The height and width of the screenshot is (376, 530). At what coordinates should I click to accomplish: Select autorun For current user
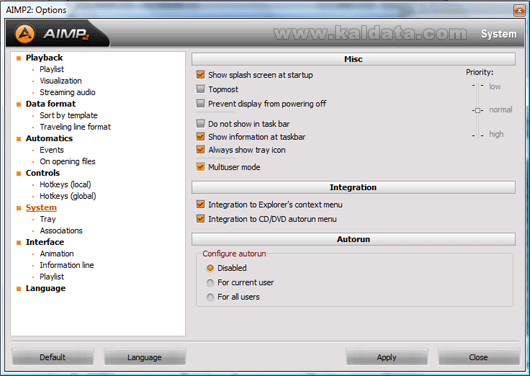pyautogui.click(x=210, y=282)
